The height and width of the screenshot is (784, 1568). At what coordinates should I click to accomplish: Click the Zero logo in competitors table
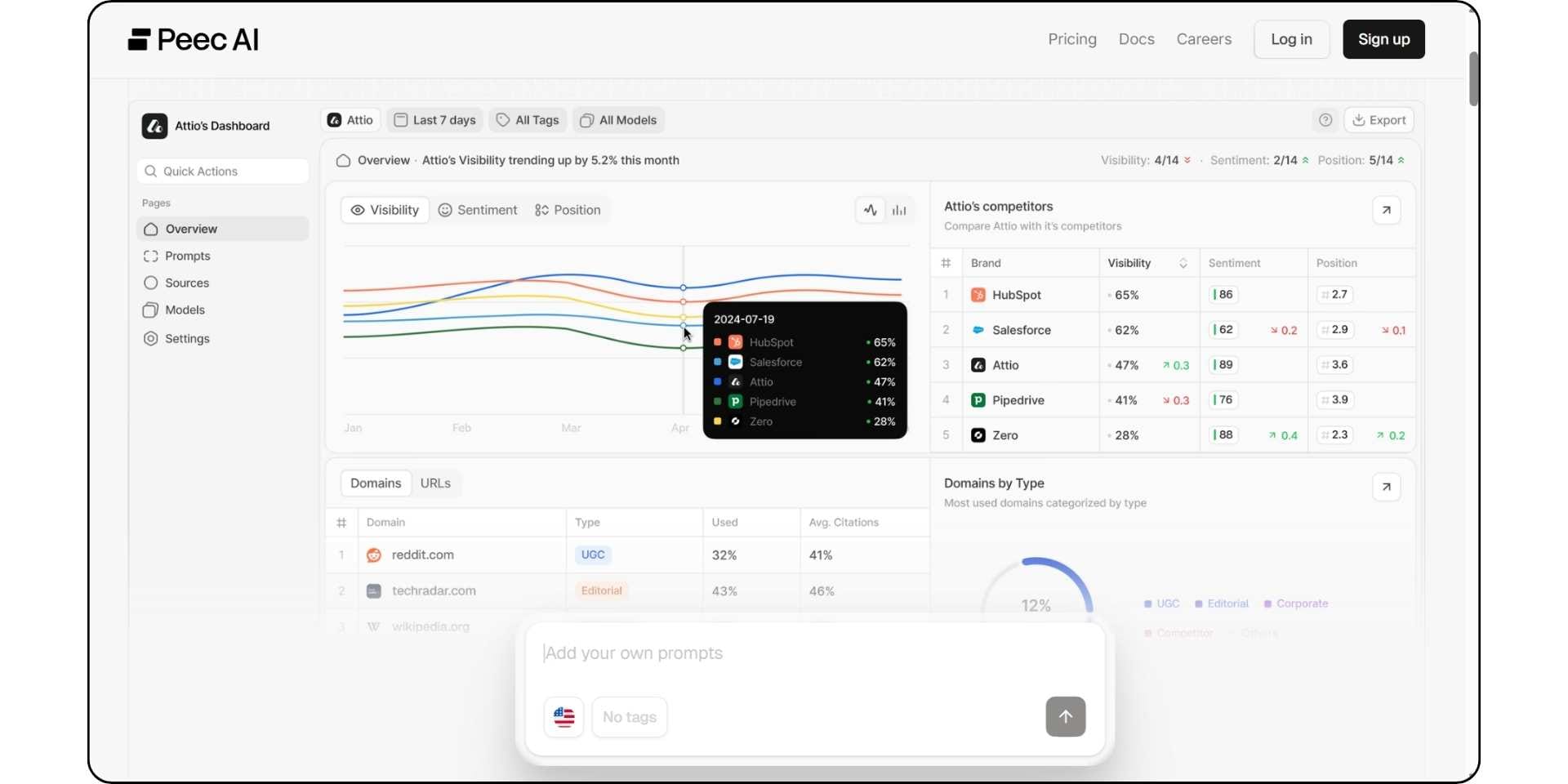coord(978,435)
